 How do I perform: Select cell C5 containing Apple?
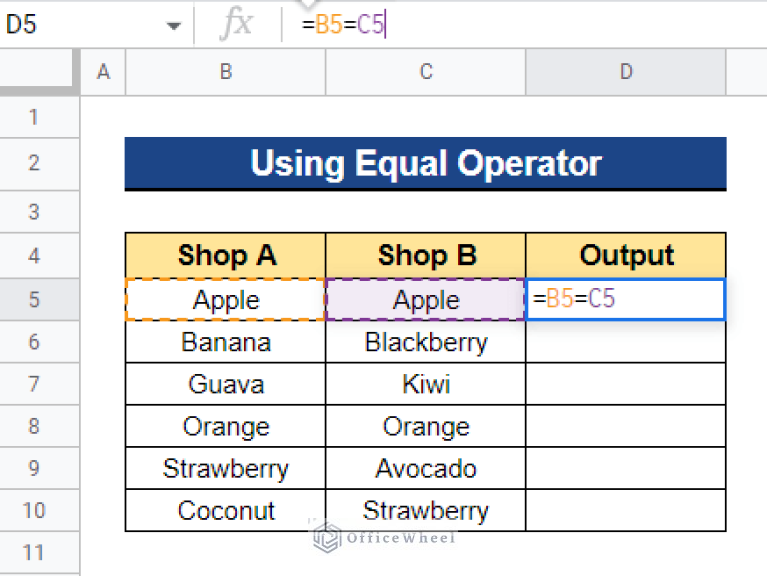pos(426,300)
